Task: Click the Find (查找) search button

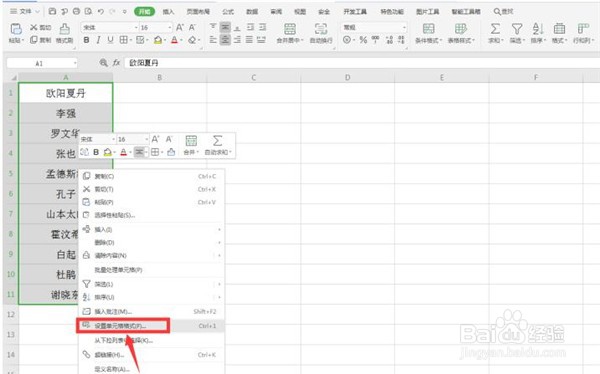Action: tap(503, 12)
